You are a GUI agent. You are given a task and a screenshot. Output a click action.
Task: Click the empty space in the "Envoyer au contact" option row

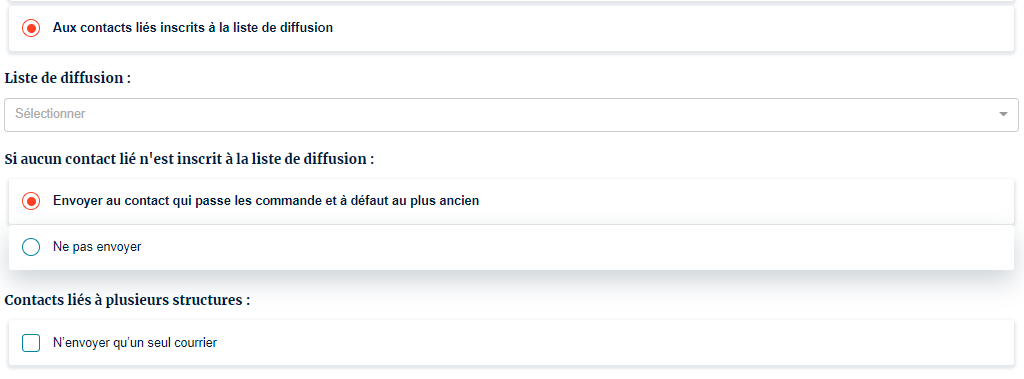point(744,201)
